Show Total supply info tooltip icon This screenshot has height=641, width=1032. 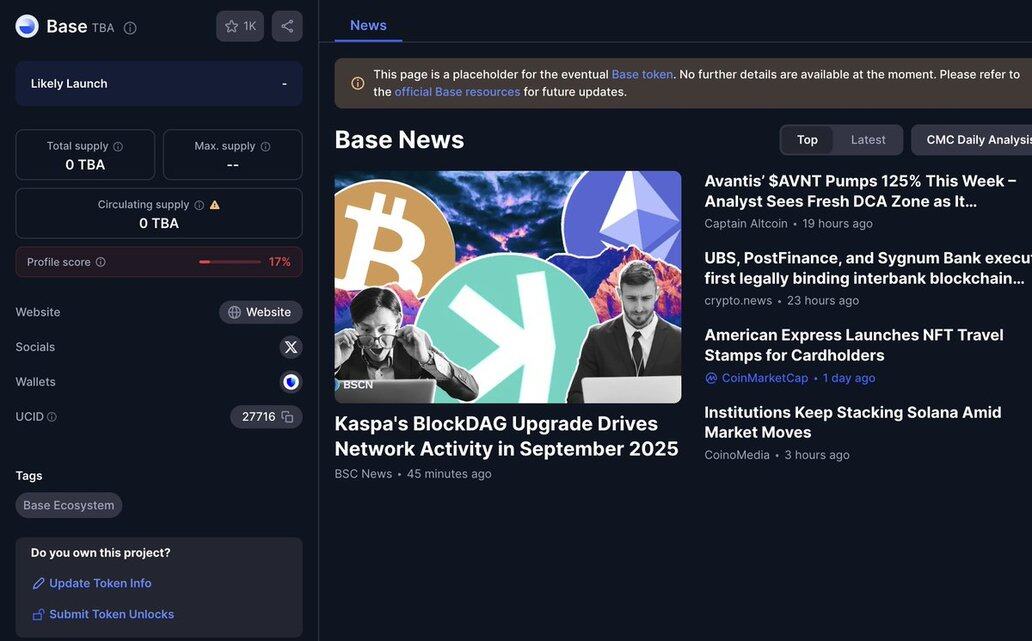tap(118, 146)
